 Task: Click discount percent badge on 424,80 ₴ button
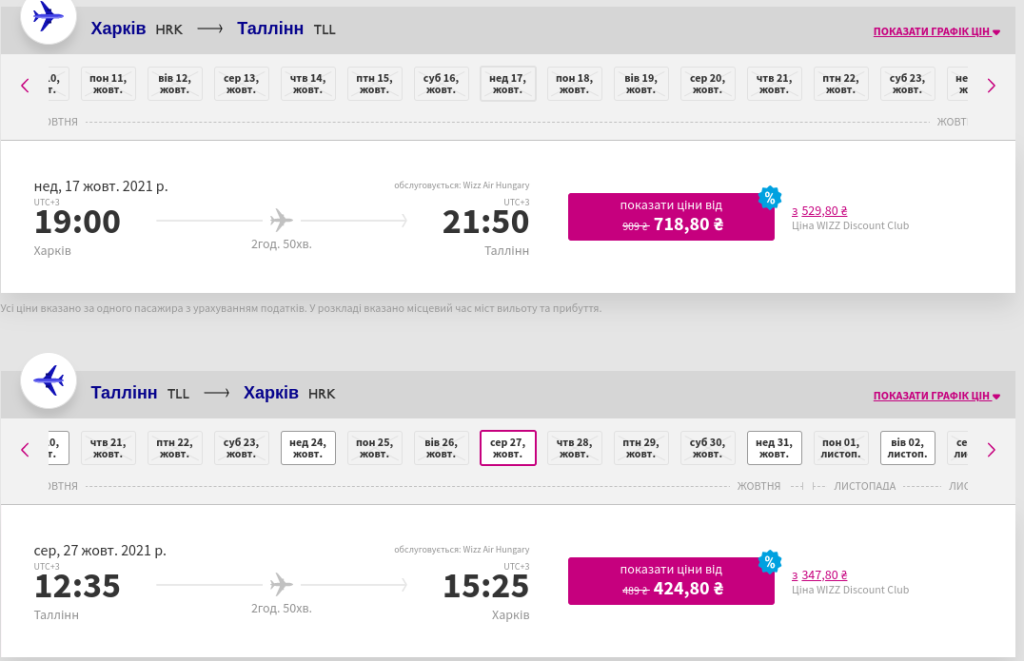pyautogui.click(x=769, y=561)
